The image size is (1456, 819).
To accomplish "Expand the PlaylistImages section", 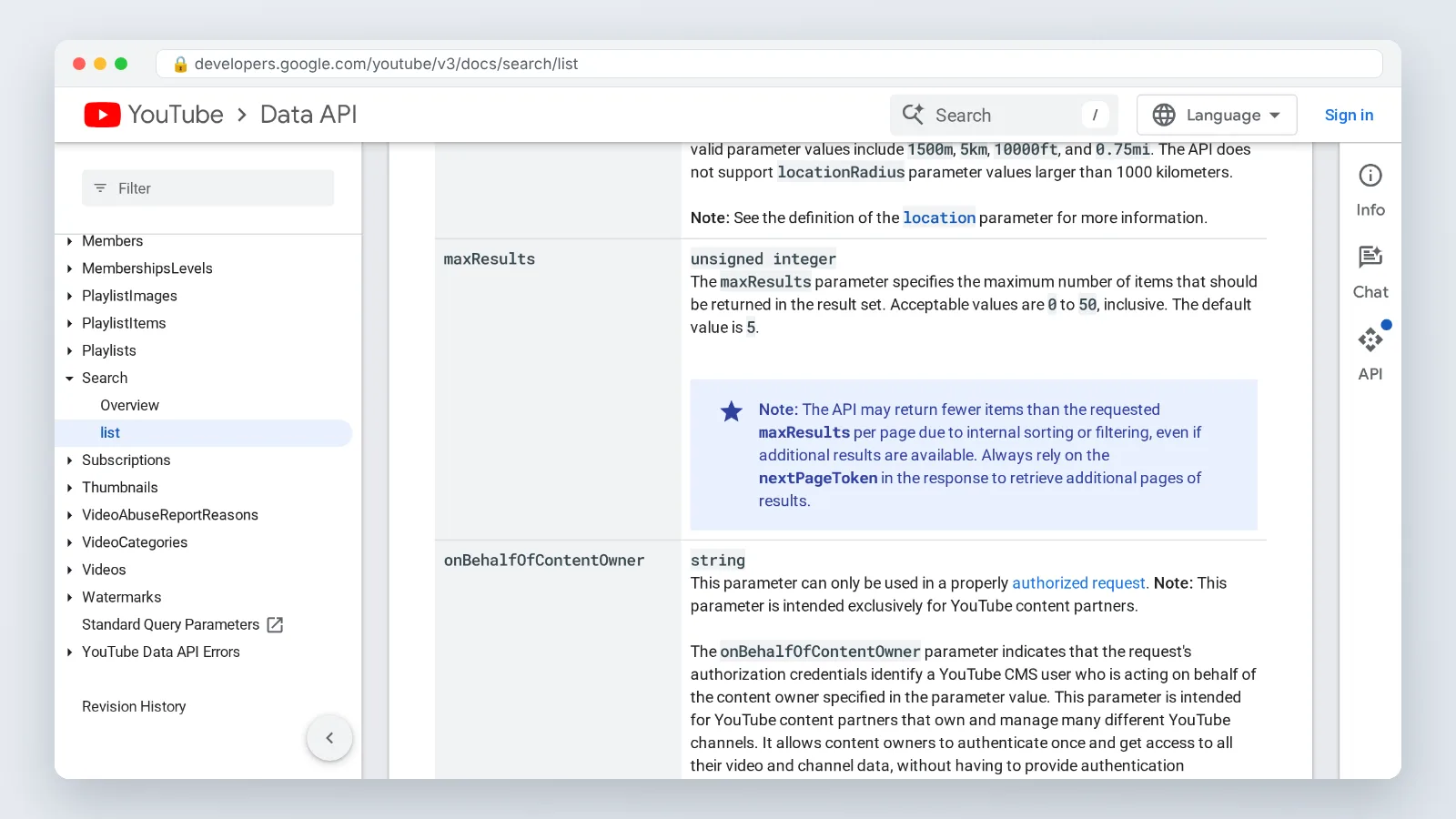I will [69, 296].
